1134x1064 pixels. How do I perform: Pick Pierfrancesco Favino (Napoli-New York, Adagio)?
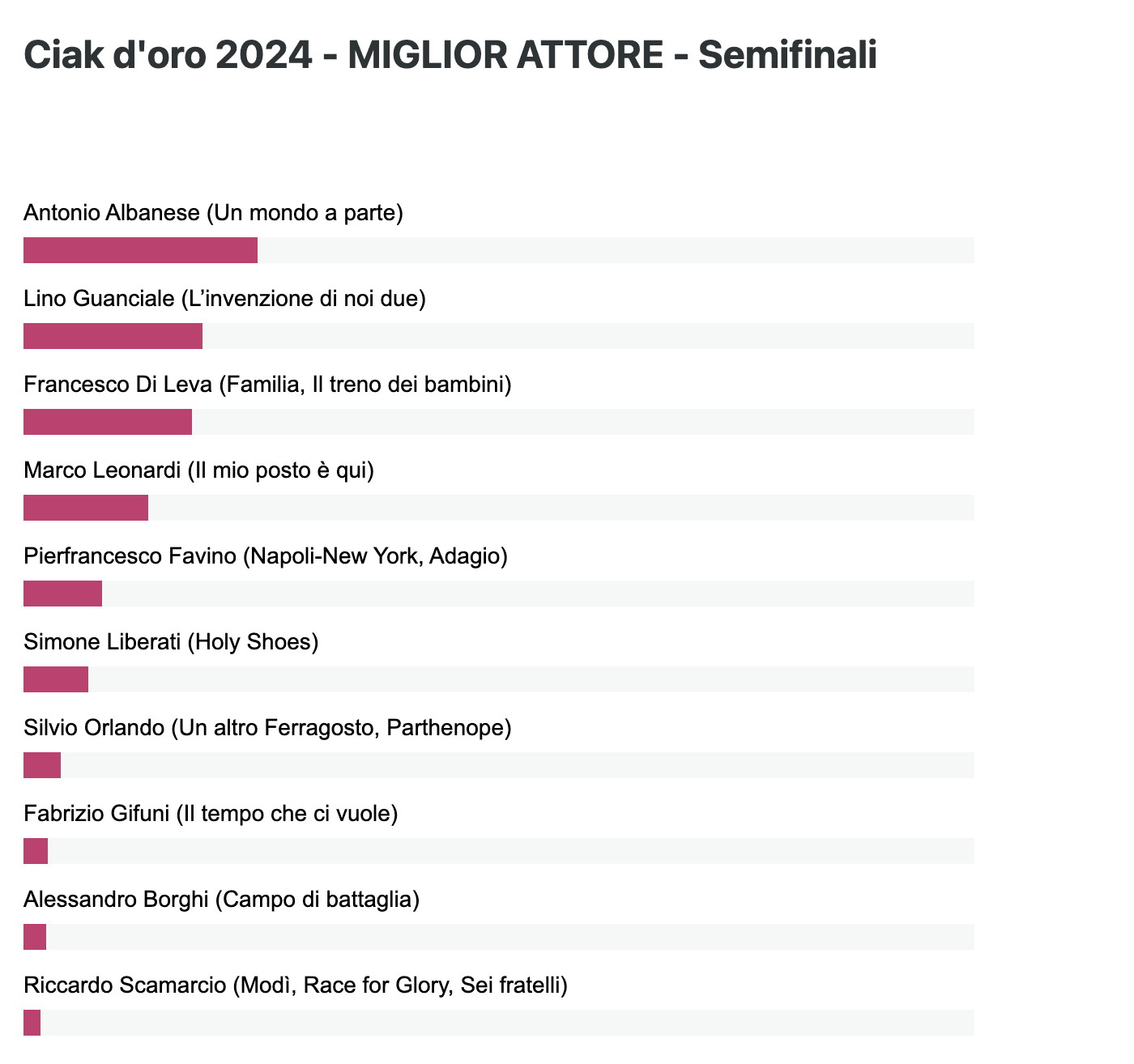point(266,556)
